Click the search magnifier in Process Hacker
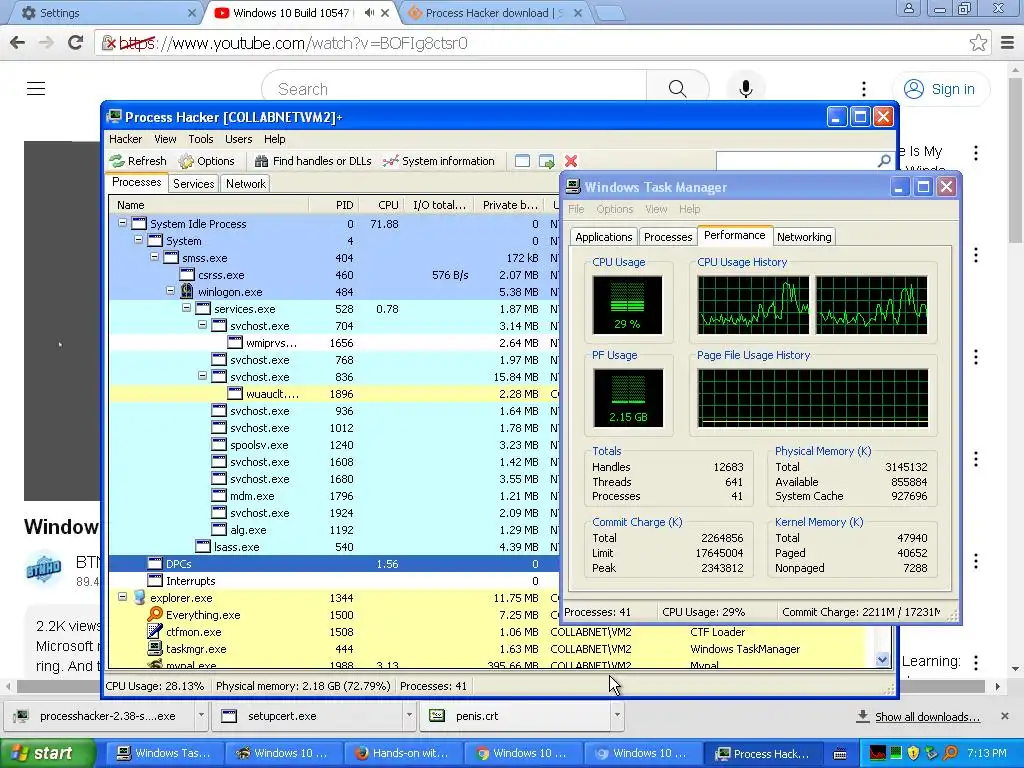Screen dimensions: 1024x768 (x=884, y=160)
